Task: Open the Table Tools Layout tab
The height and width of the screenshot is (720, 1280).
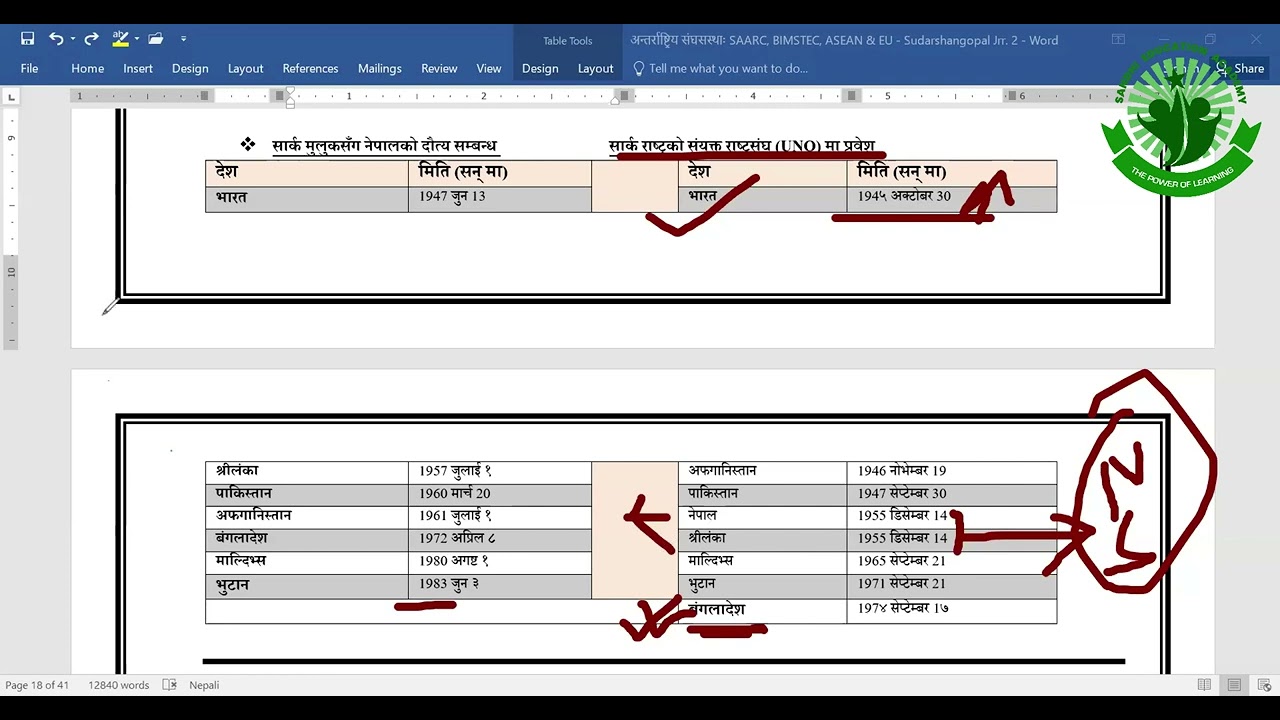Action: point(595,68)
